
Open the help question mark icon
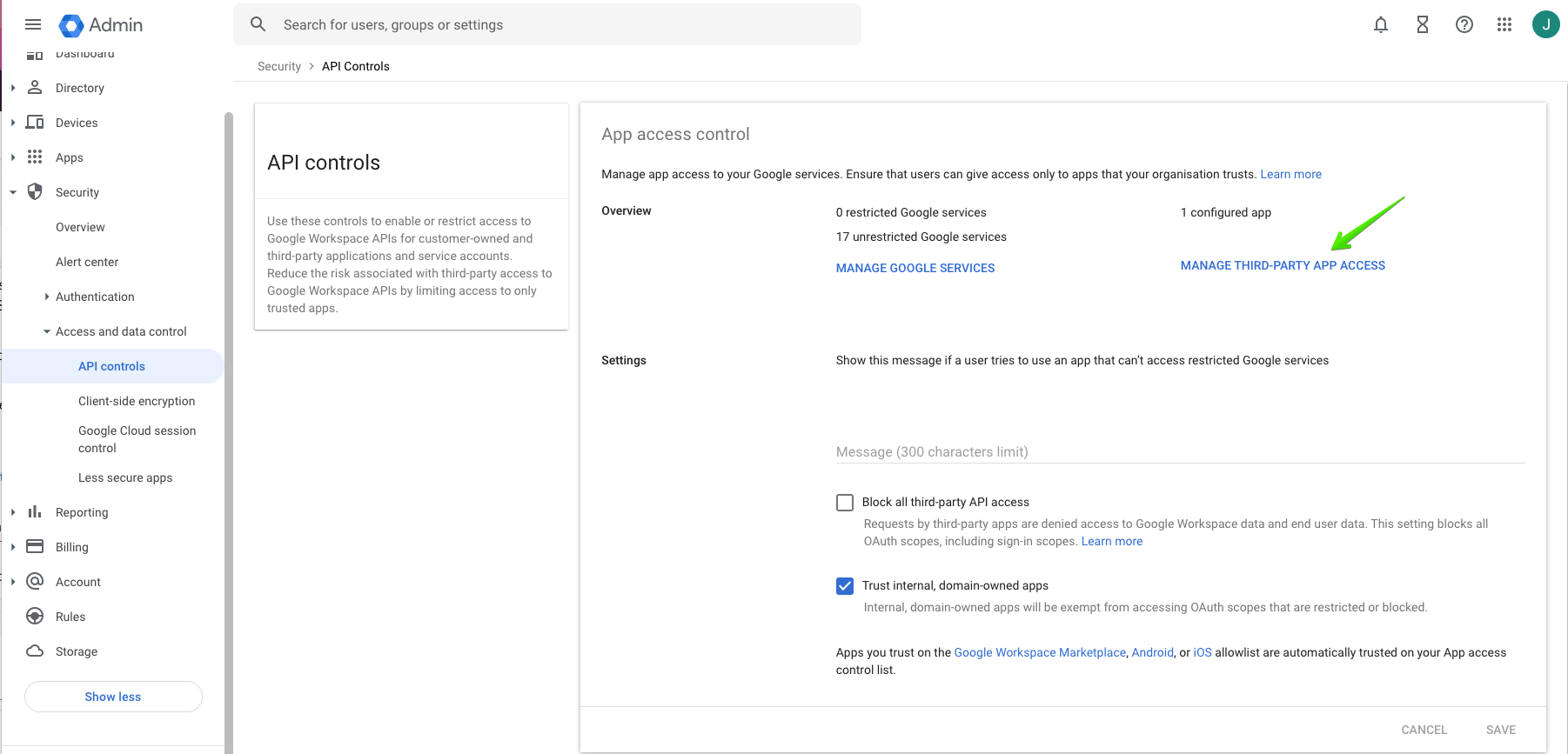pos(1464,24)
